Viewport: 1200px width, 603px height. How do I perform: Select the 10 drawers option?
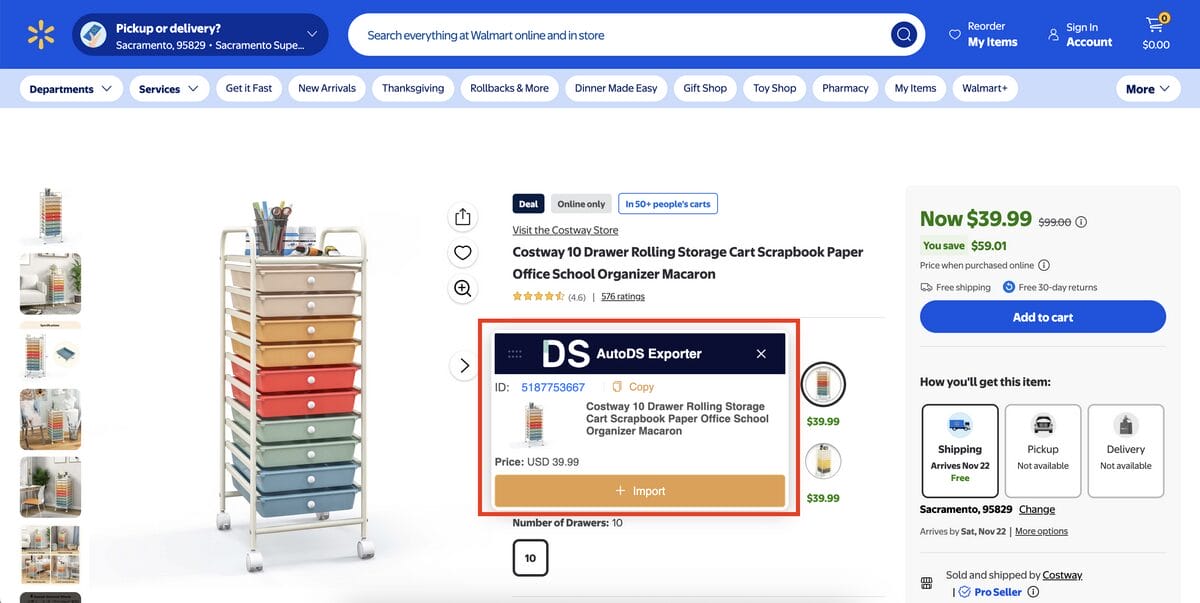(x=530, y=557)
